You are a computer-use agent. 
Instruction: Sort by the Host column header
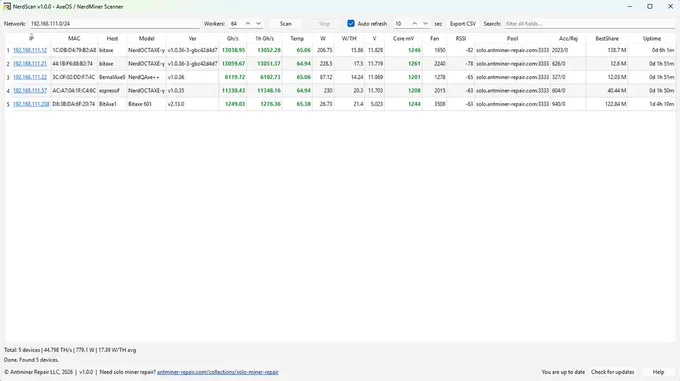(x=112, y=39)
